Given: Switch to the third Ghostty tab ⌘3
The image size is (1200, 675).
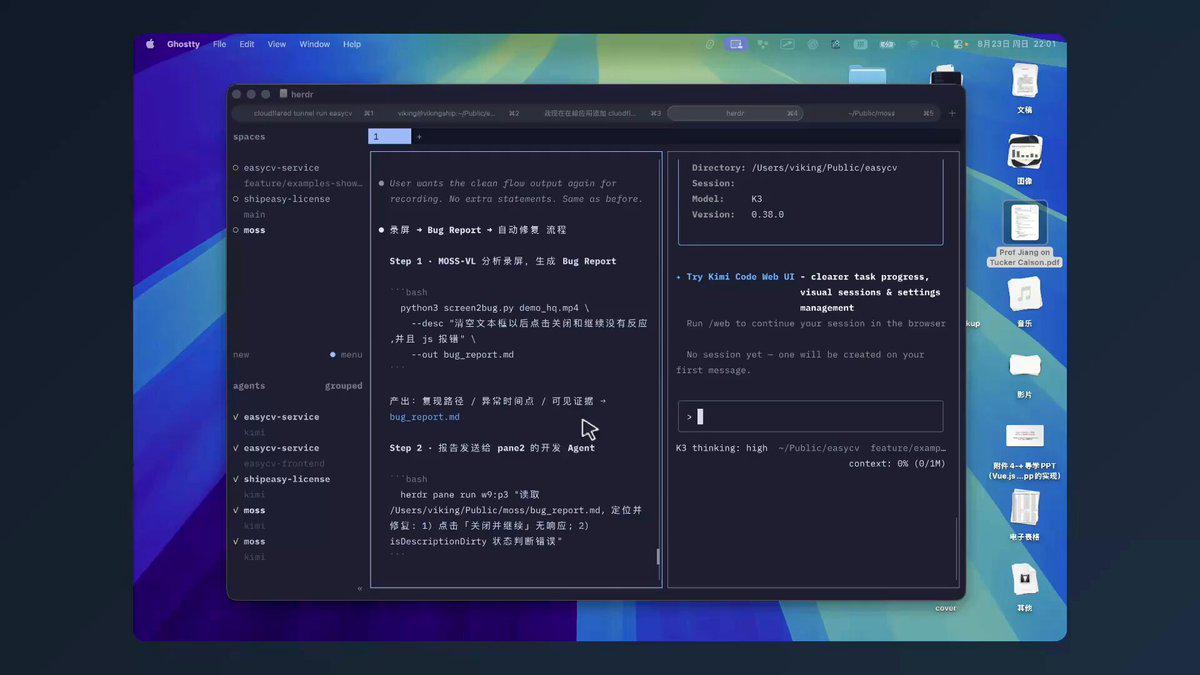Looking at the screenshot, I should click(590, 113).
